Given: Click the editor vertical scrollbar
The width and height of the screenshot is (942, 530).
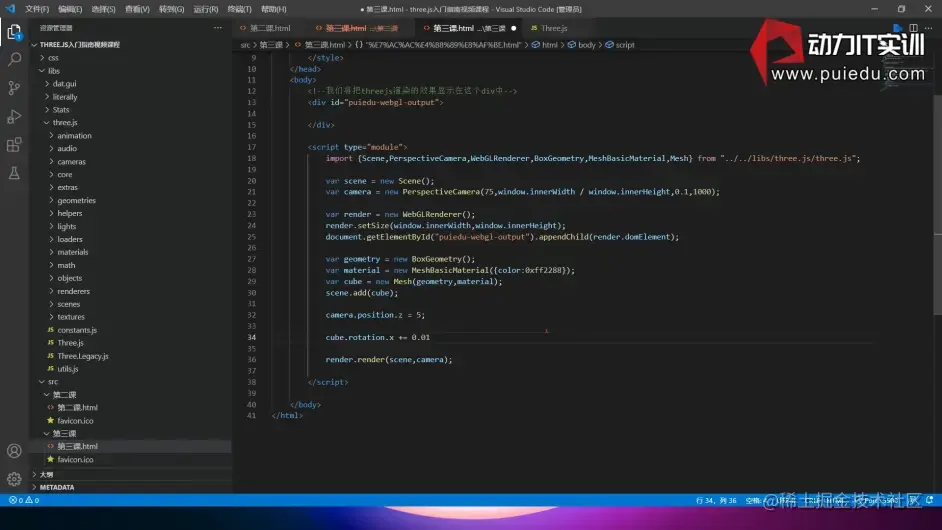Looking at the screenshot, I should coord(937,204).
